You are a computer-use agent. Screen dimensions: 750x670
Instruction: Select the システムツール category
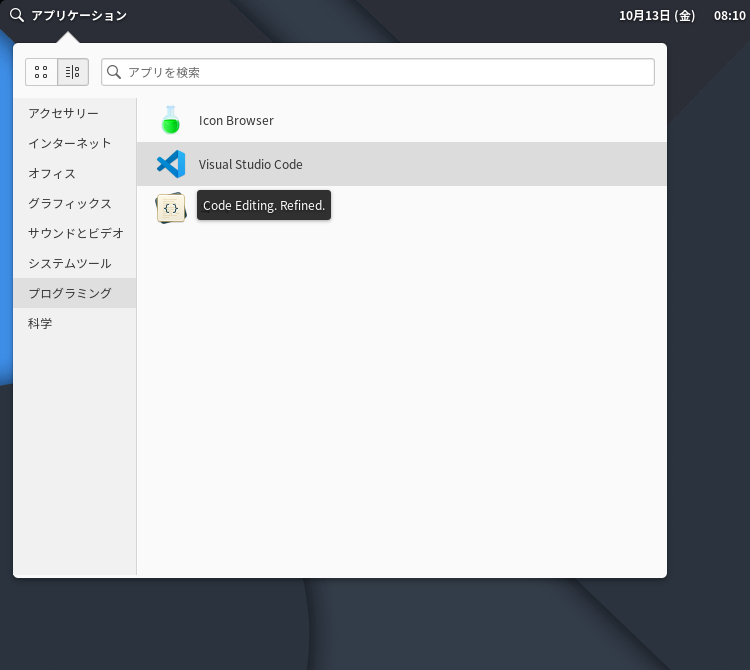coord(75,264)
